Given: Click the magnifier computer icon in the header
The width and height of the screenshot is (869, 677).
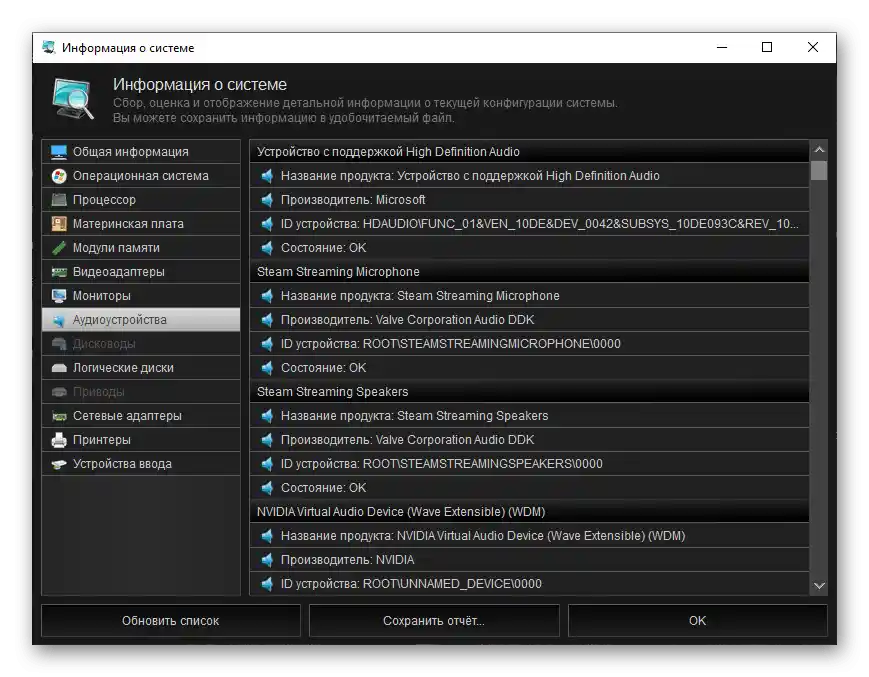Looking at the screenshot, I should click(73, 99).
